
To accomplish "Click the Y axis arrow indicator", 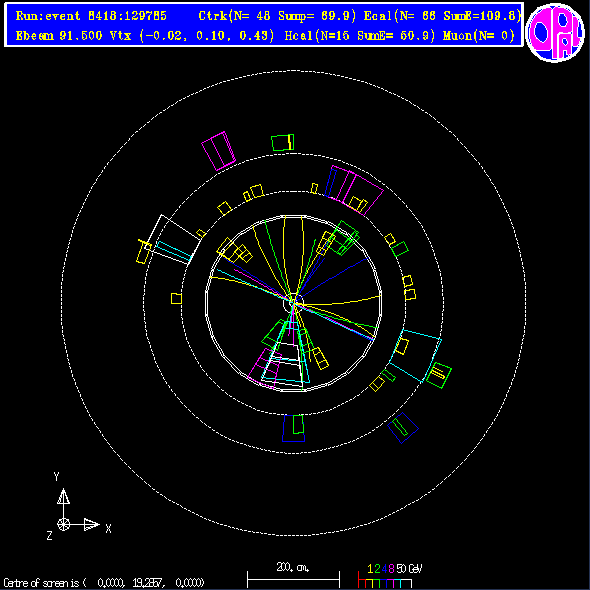I will 63,497.
